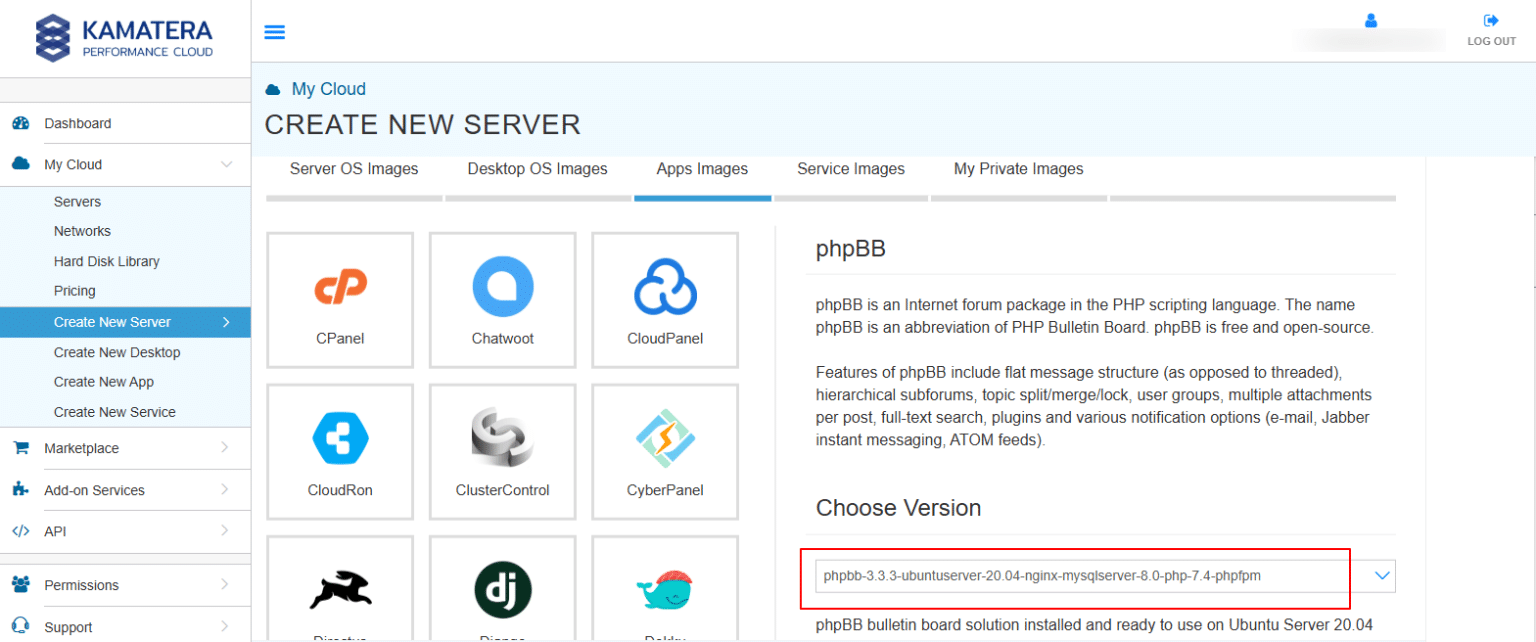The image size is (1536, 642).
Task: Click the Add-on Services puzzle icon
Action: pyautogui.click(x=20, y=490)
